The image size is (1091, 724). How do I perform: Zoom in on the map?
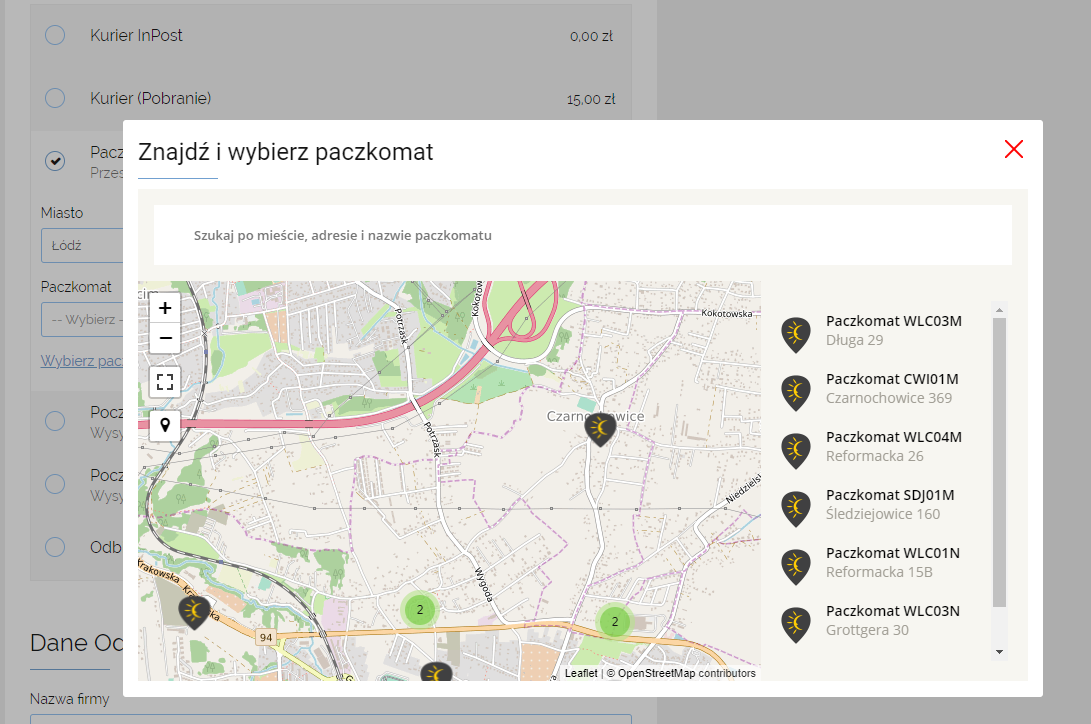tap(165, 308)
